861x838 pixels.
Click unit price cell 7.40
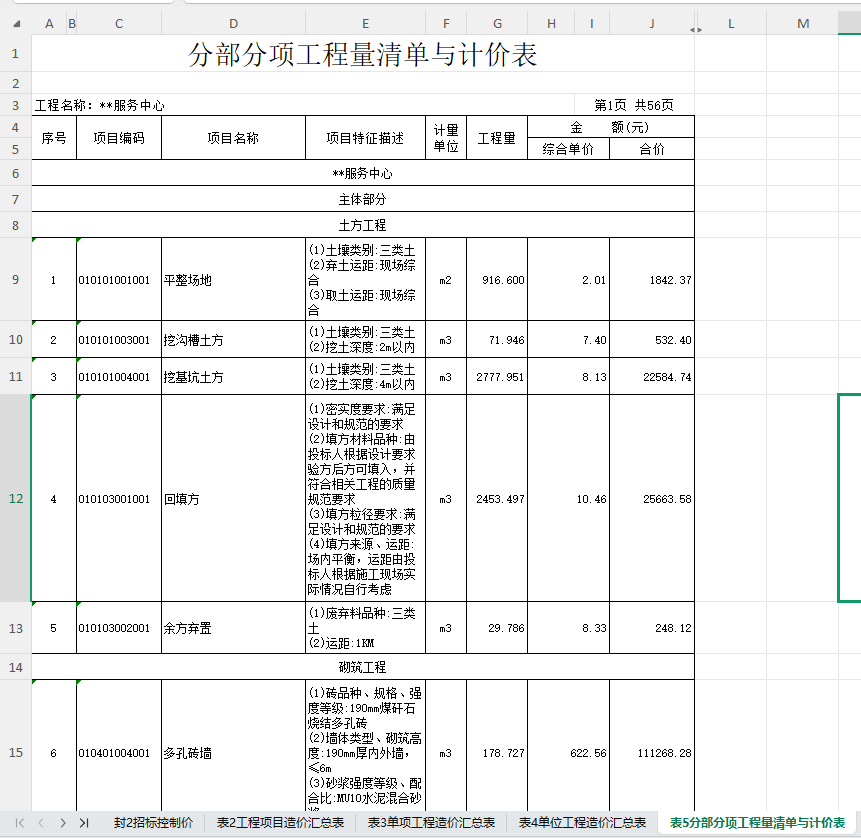pos(568,339)
